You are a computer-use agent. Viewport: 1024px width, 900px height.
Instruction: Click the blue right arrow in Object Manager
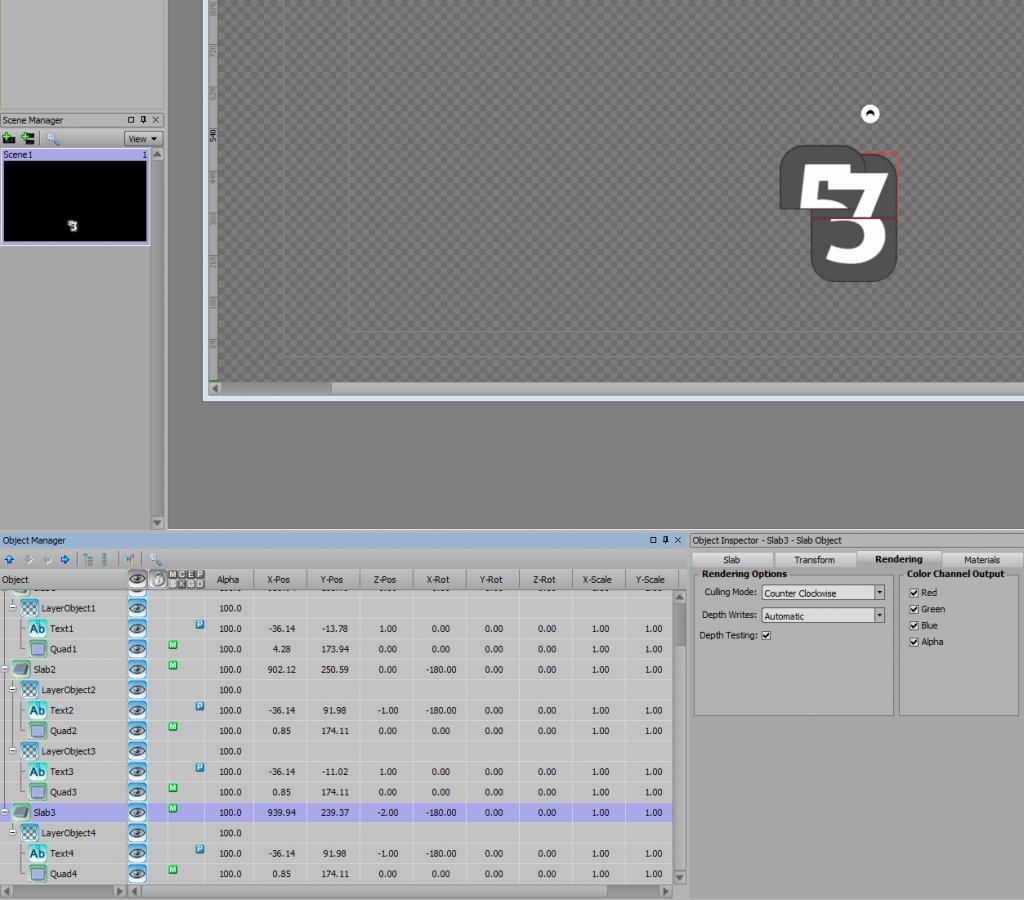pyautogui.click(x=65, y=560)
